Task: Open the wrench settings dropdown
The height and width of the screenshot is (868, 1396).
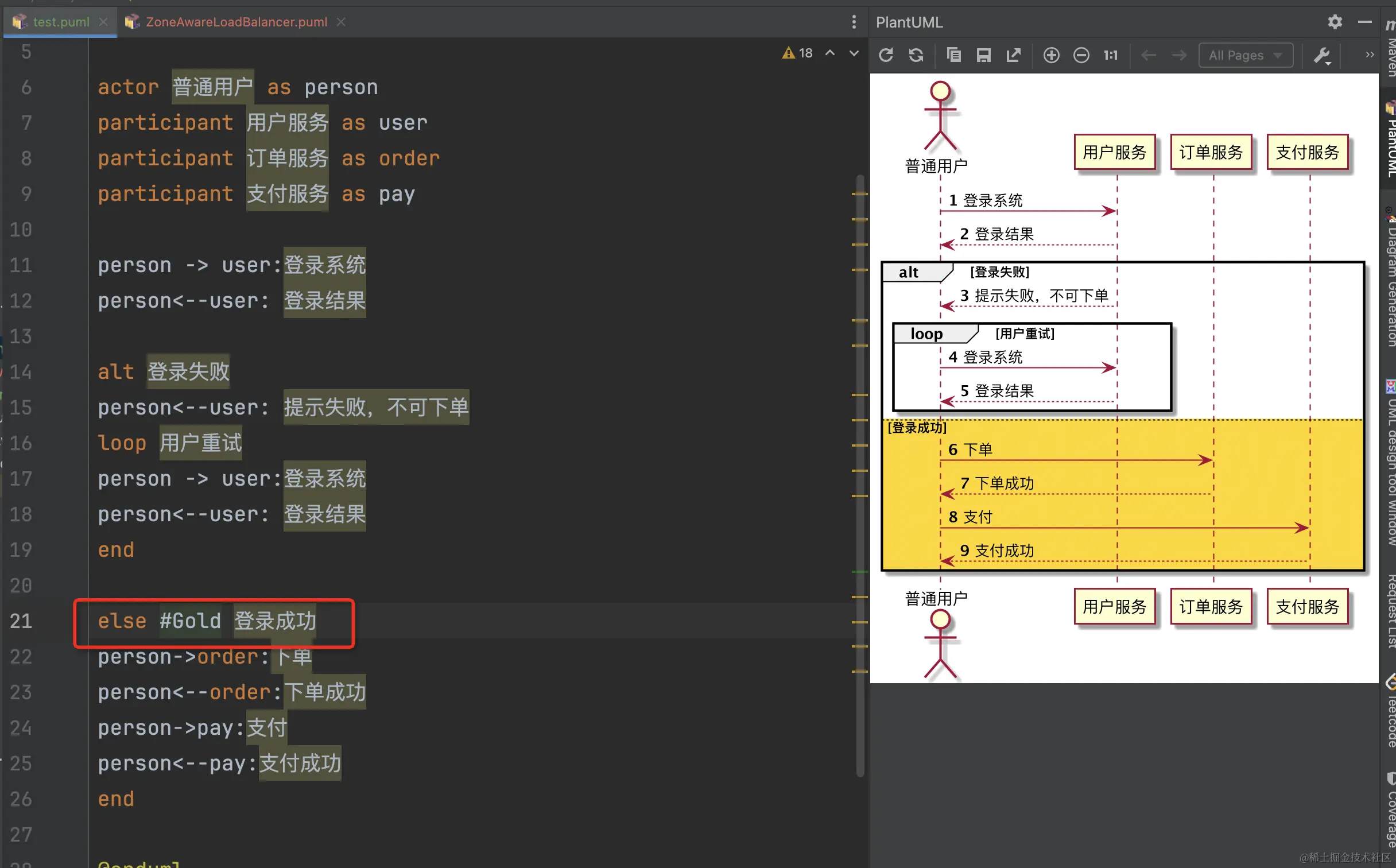Action: [x=1322, y=56]
